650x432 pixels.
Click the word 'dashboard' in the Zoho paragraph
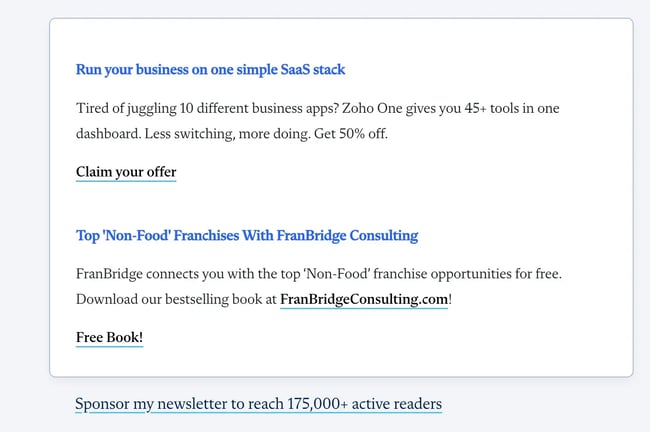[108, 134]
